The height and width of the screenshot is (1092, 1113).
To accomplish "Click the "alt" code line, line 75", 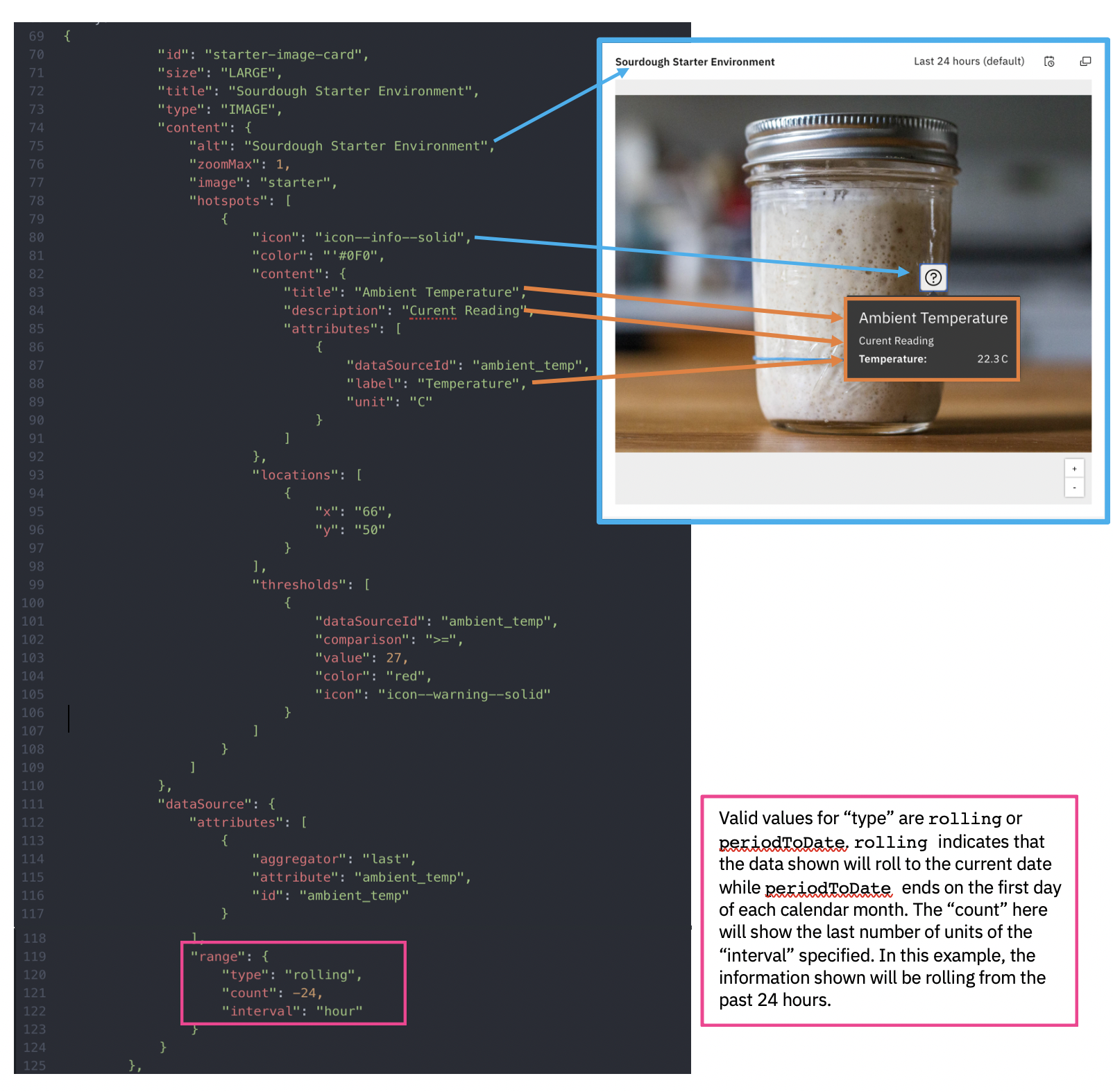I will click(x=341, y=146).
